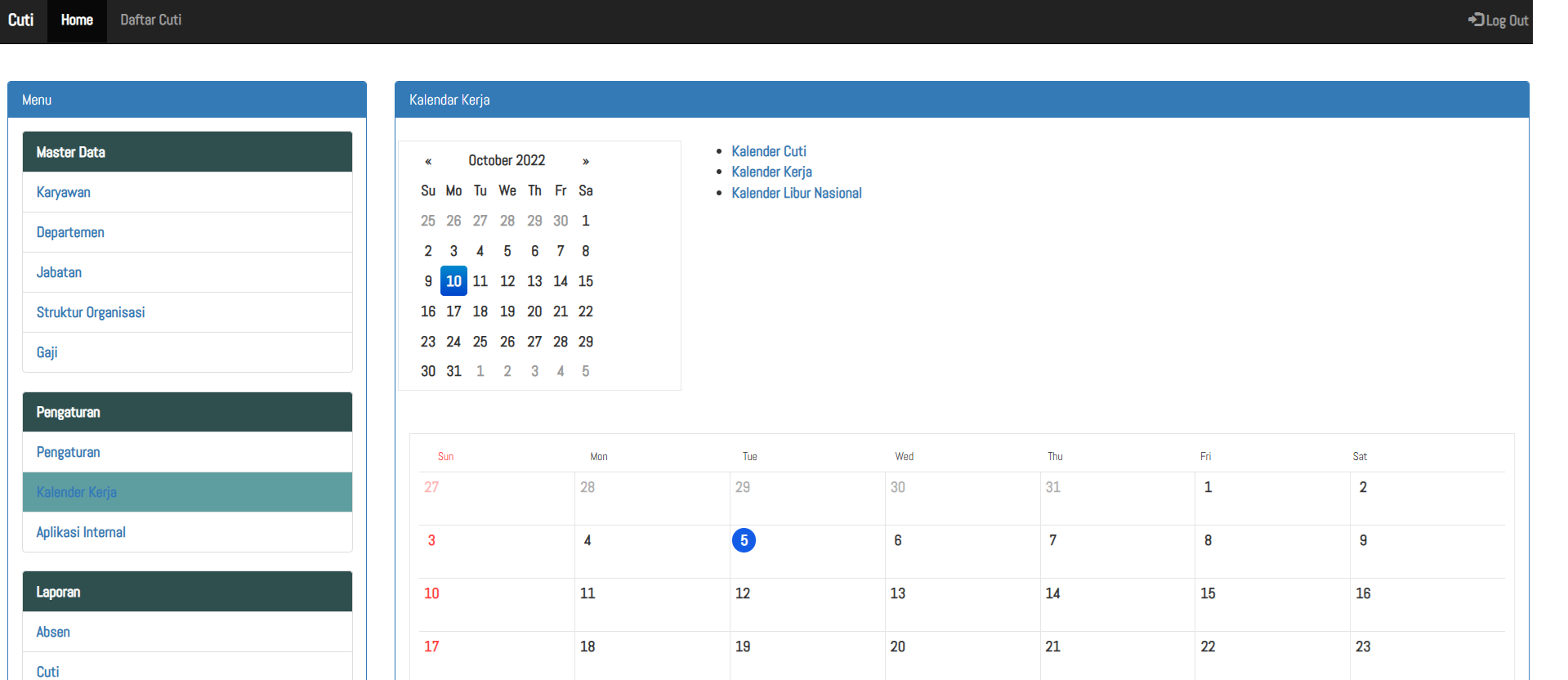Open the Home tab
Screen dimensions: 1568x680
coord(77,20)
